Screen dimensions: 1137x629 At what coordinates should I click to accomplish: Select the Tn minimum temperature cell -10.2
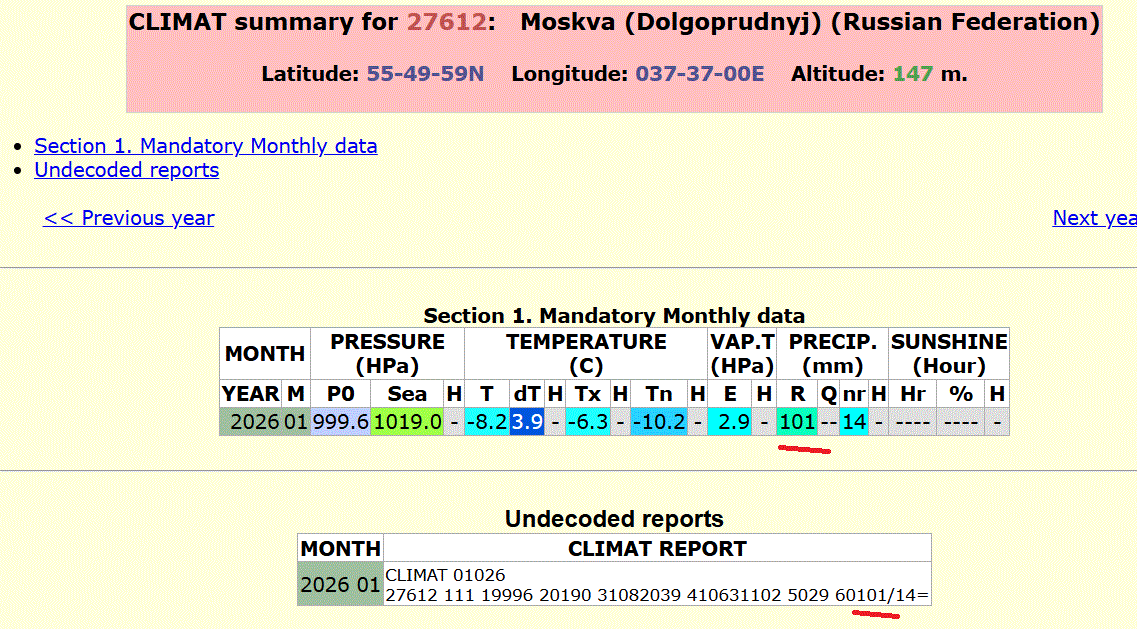point(658,422)
